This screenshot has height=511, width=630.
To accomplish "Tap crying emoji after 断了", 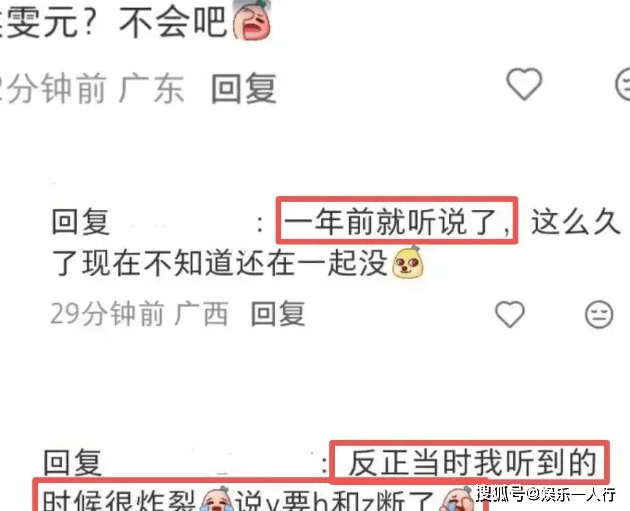I will (457, 499).
